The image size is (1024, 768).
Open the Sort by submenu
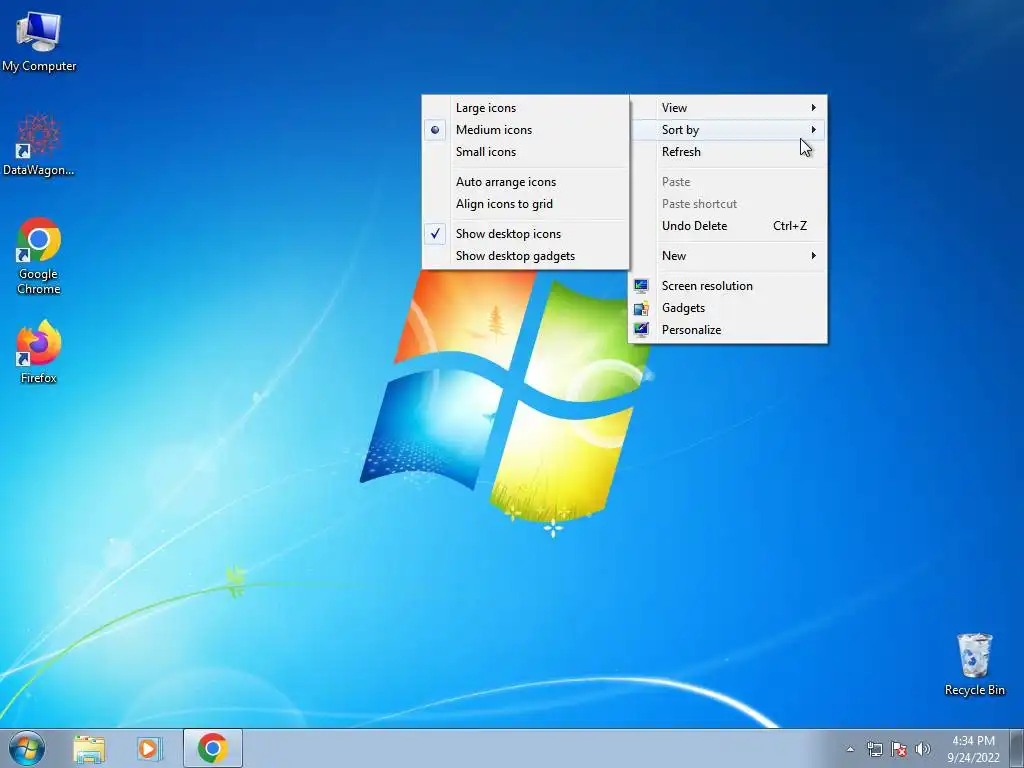[x=728, y=129]
